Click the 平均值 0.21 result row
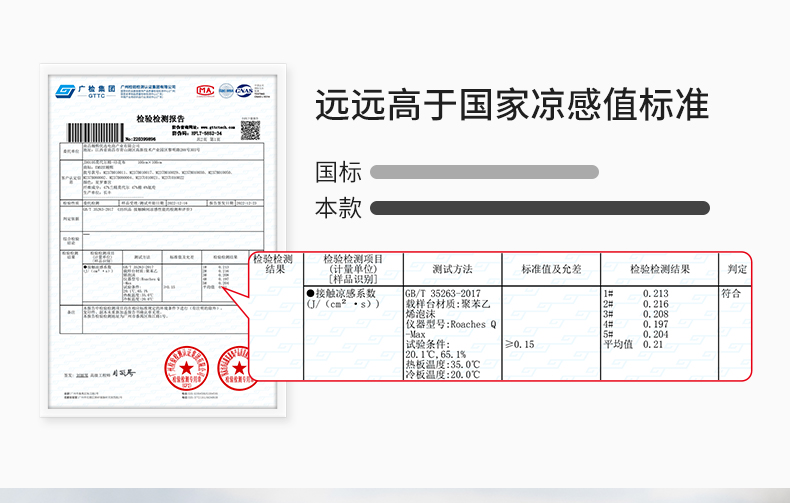 (634, 344)
